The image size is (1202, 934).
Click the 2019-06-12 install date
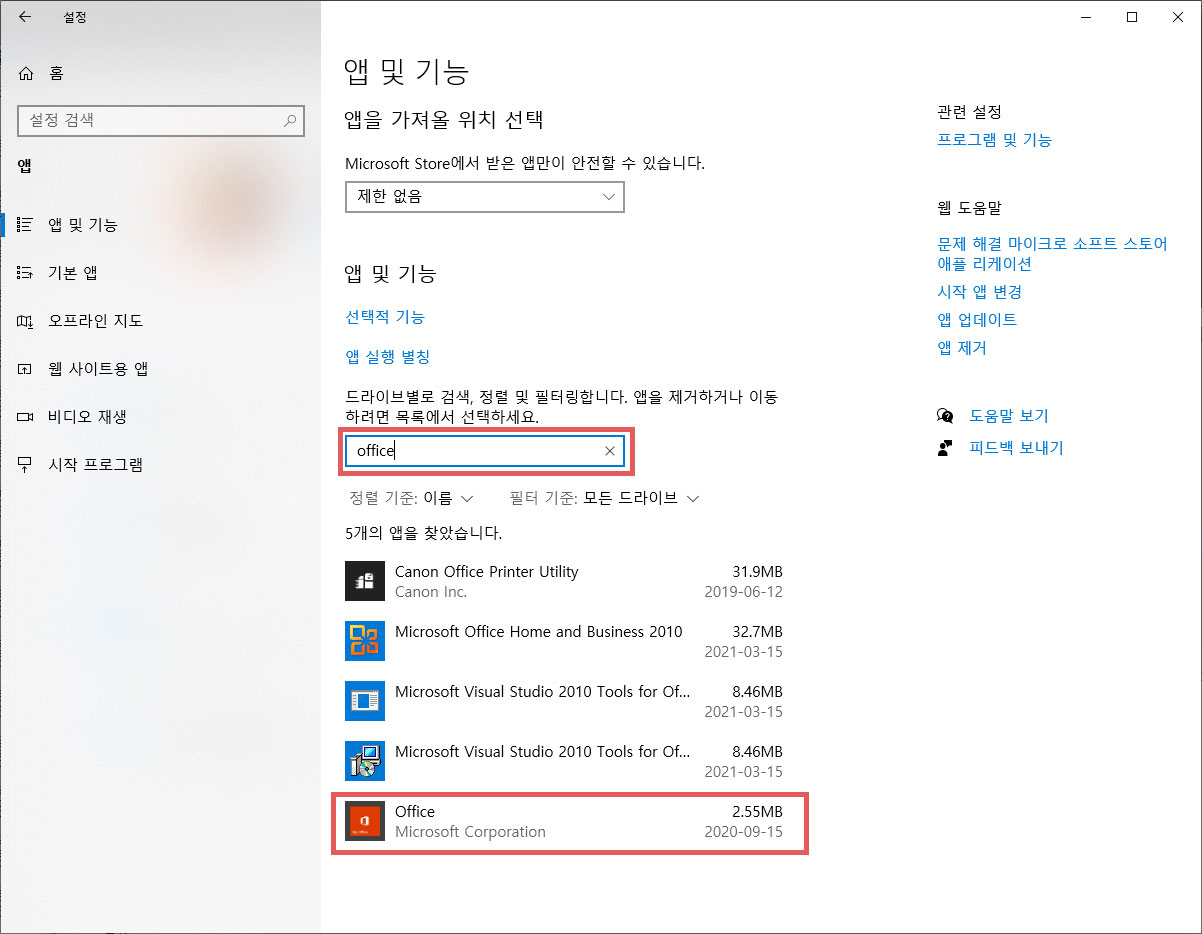point(743,592)
